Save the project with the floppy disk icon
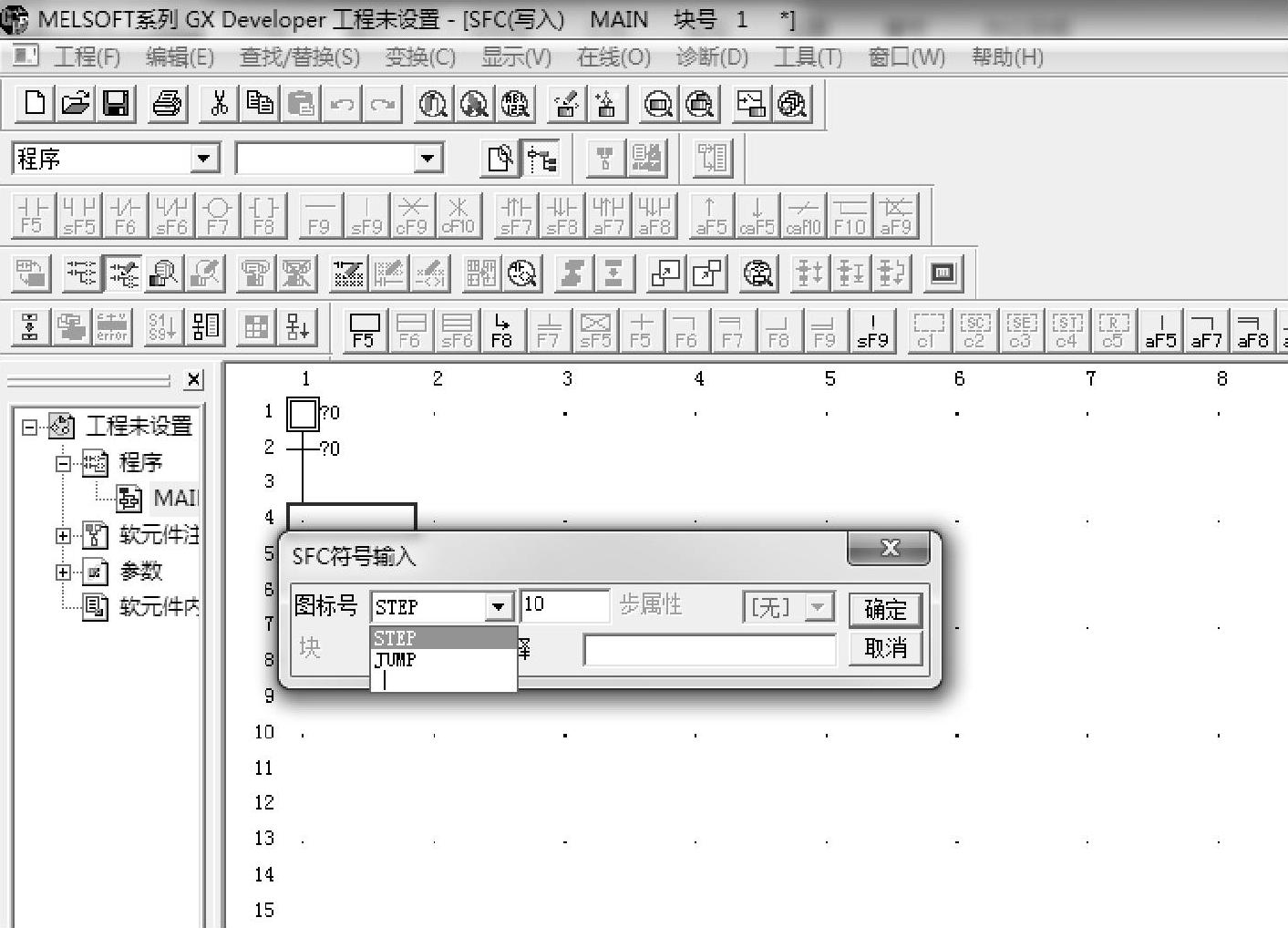Viewport: 1288px width, 928px height. click(x=116, y=103)
